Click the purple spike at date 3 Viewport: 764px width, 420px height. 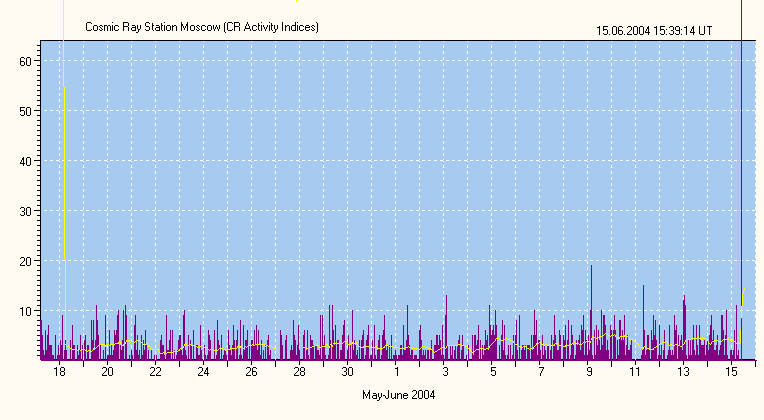coord(446,320)
